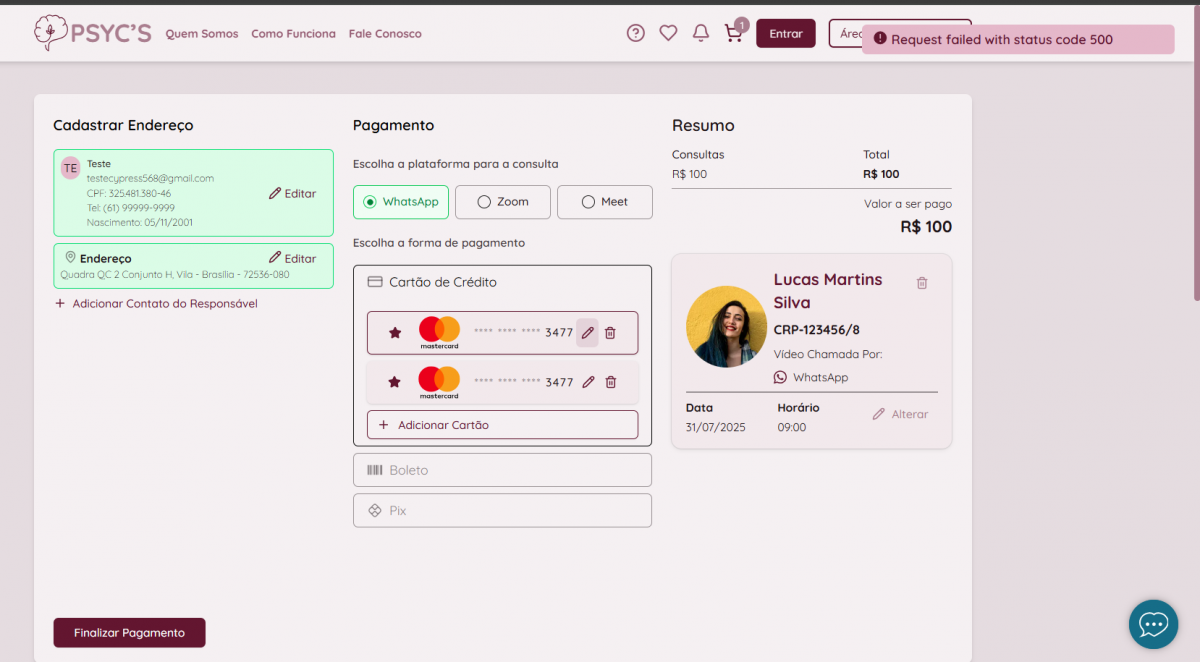Select Meet as consultation platform
1200x662 pixels.
(604, 202)
